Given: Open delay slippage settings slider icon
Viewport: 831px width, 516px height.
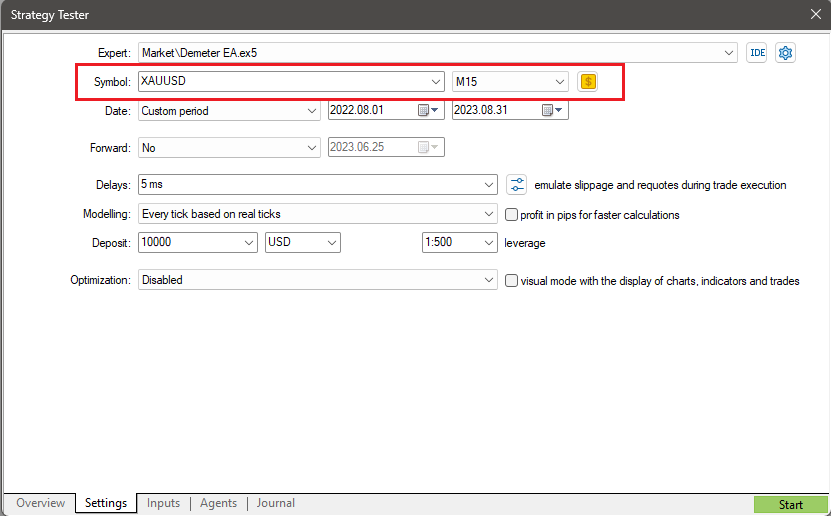Looking at the screenshot, I should click(x=516, y=185).
